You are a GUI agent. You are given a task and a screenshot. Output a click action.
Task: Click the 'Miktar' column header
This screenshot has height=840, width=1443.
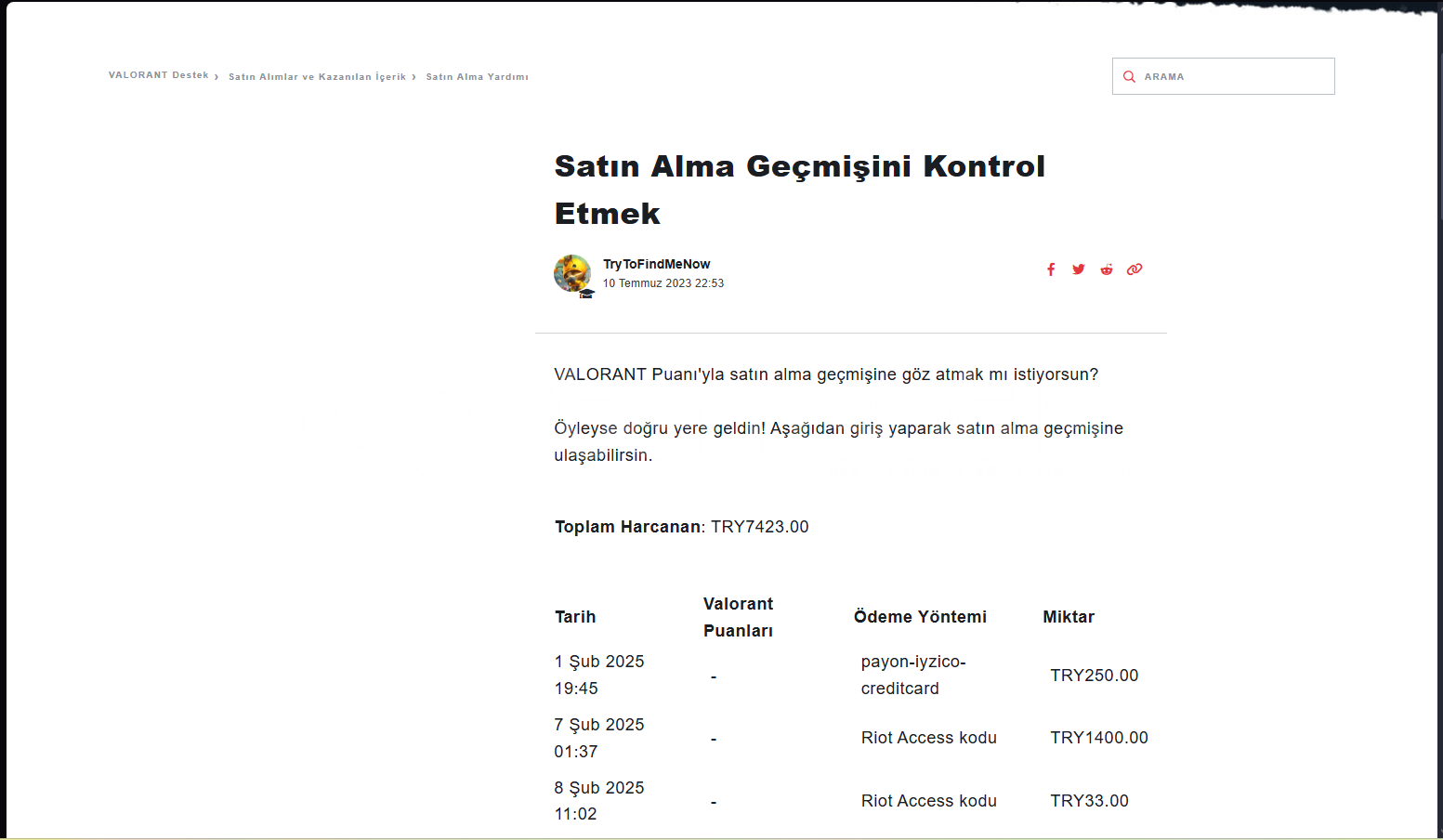click(x=1069, y=617)
